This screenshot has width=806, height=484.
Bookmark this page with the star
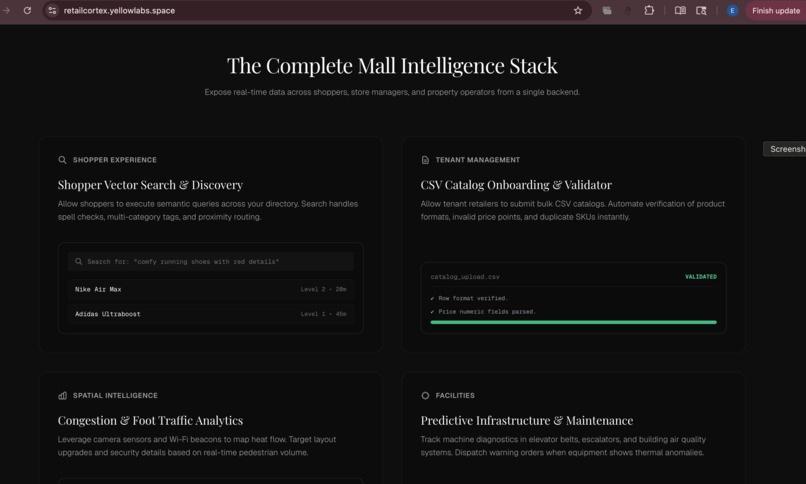[x=578, y=10]
